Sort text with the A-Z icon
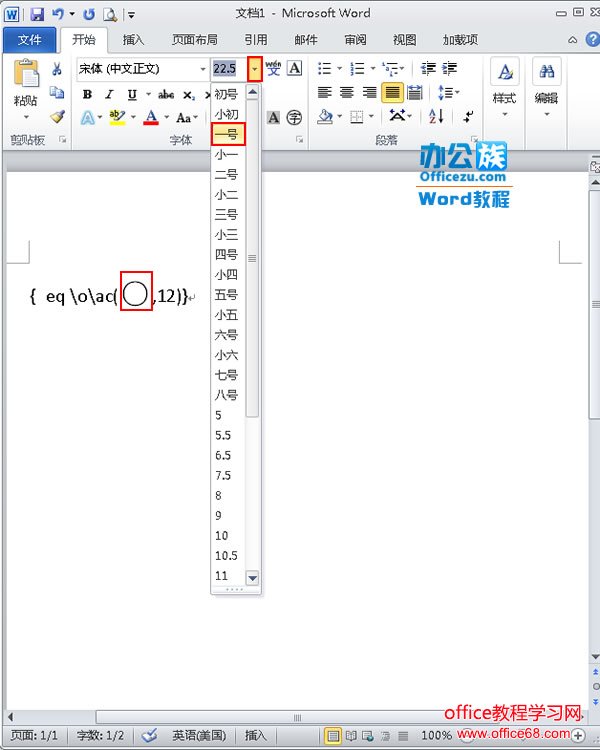The image size is (600, 750). tap(436, 116)
